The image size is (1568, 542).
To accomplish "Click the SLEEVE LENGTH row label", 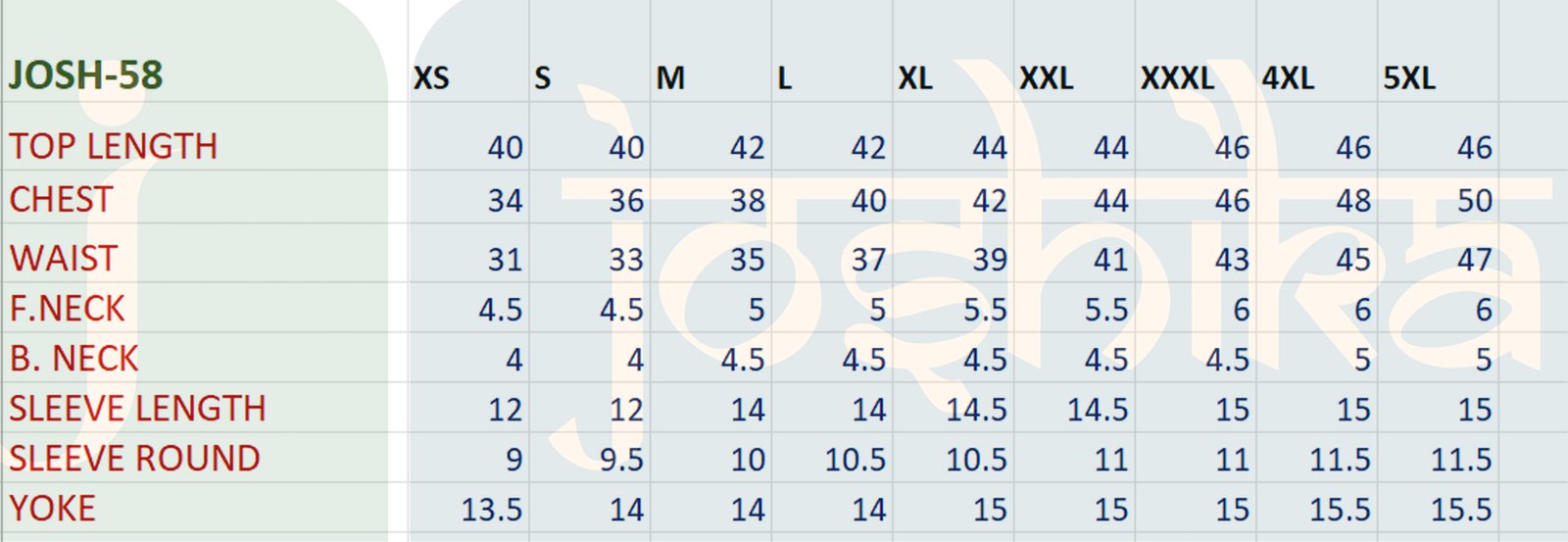I will tap(137, 409).
